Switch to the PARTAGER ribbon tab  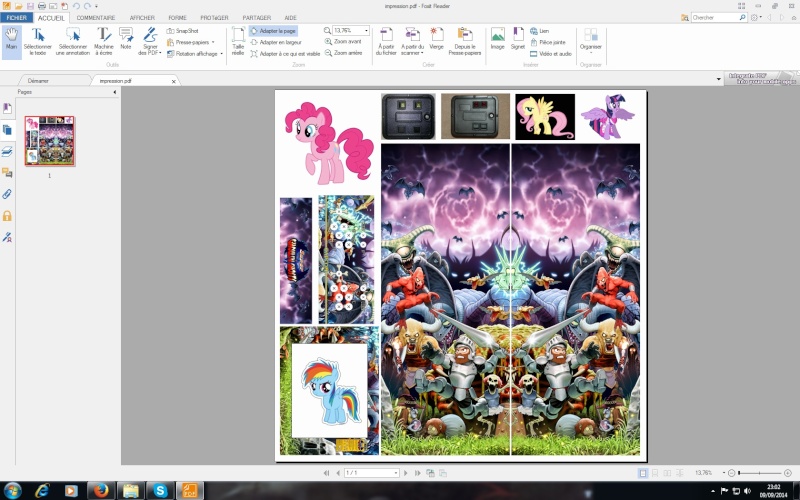pos(257,18)
